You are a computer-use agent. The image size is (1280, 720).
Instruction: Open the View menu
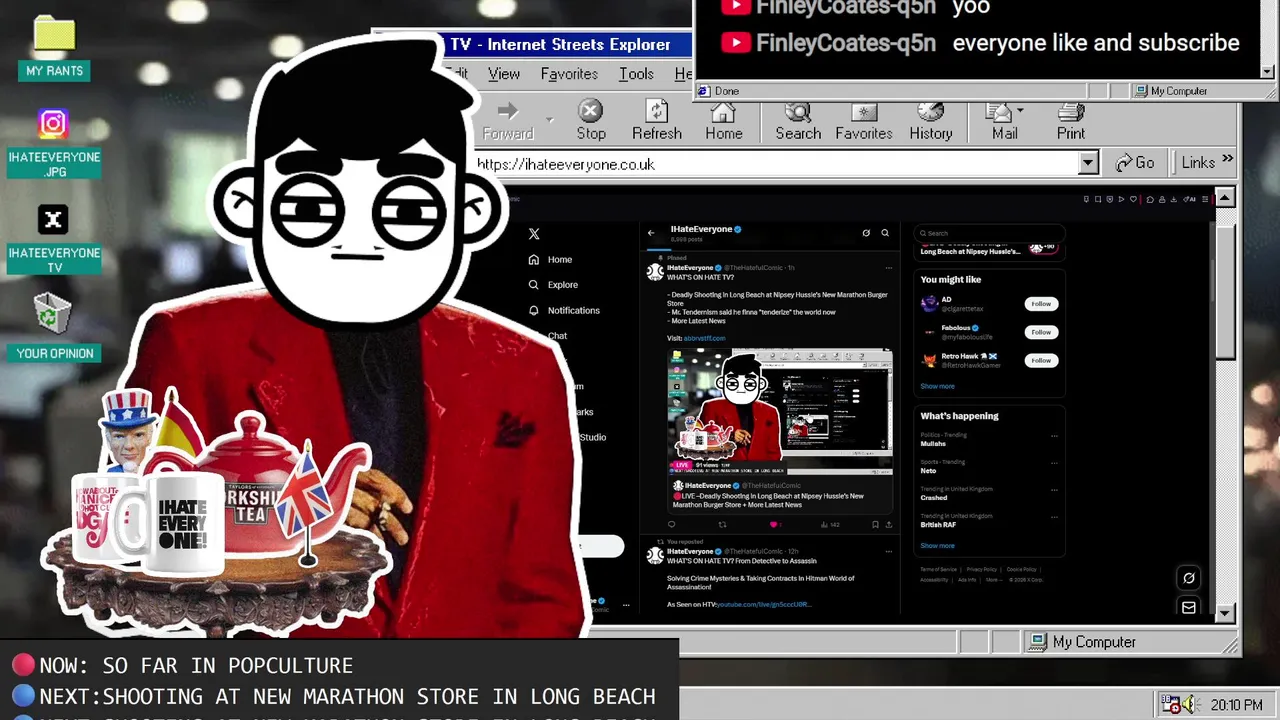pos(504,74)
